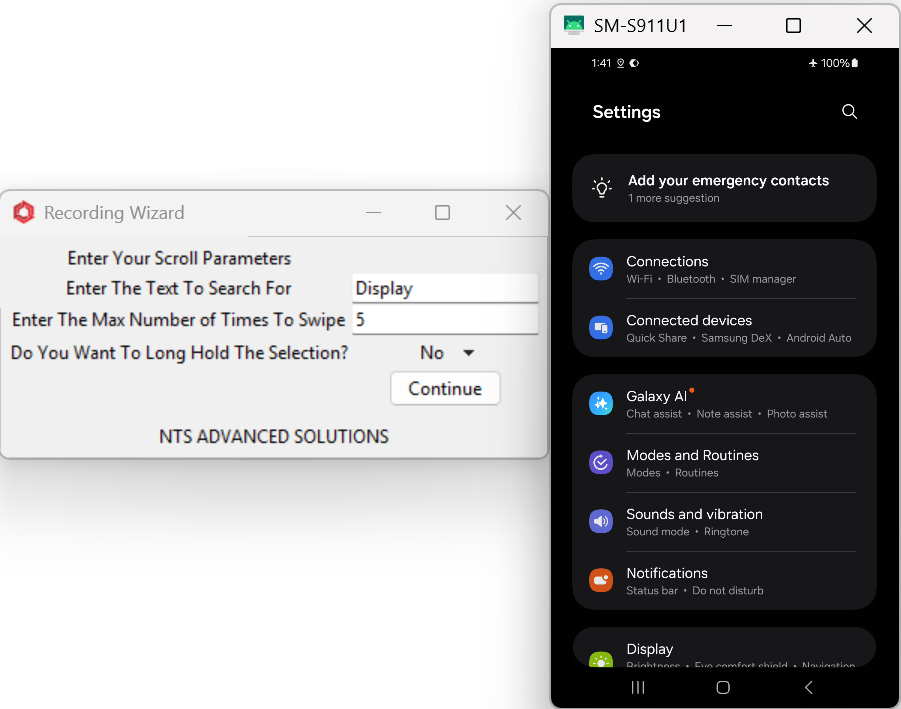
Task: Tap the emergency contacts lightbulb icon
Action: 601,187
